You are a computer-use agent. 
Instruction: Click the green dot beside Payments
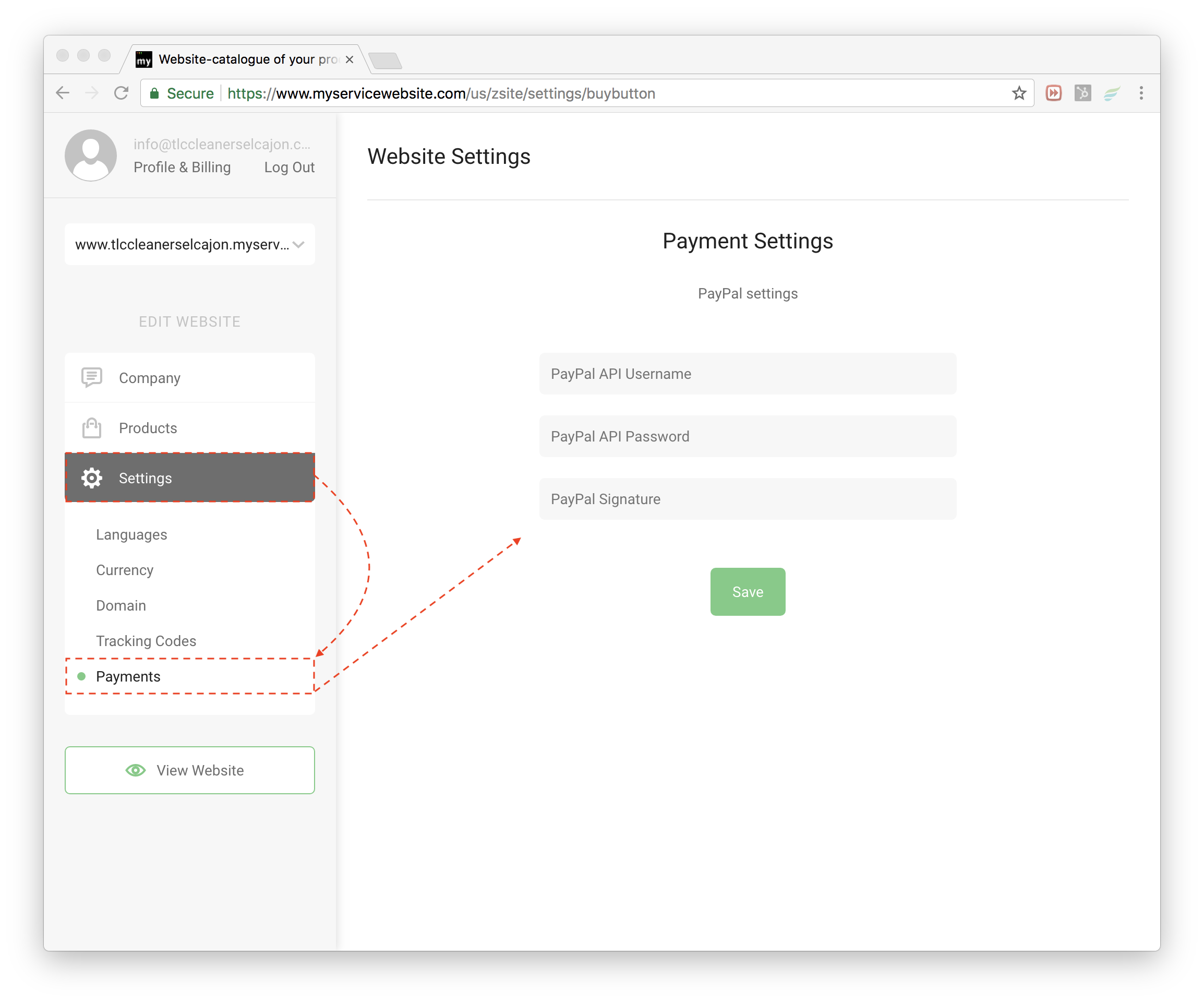[x=81, y=677]
